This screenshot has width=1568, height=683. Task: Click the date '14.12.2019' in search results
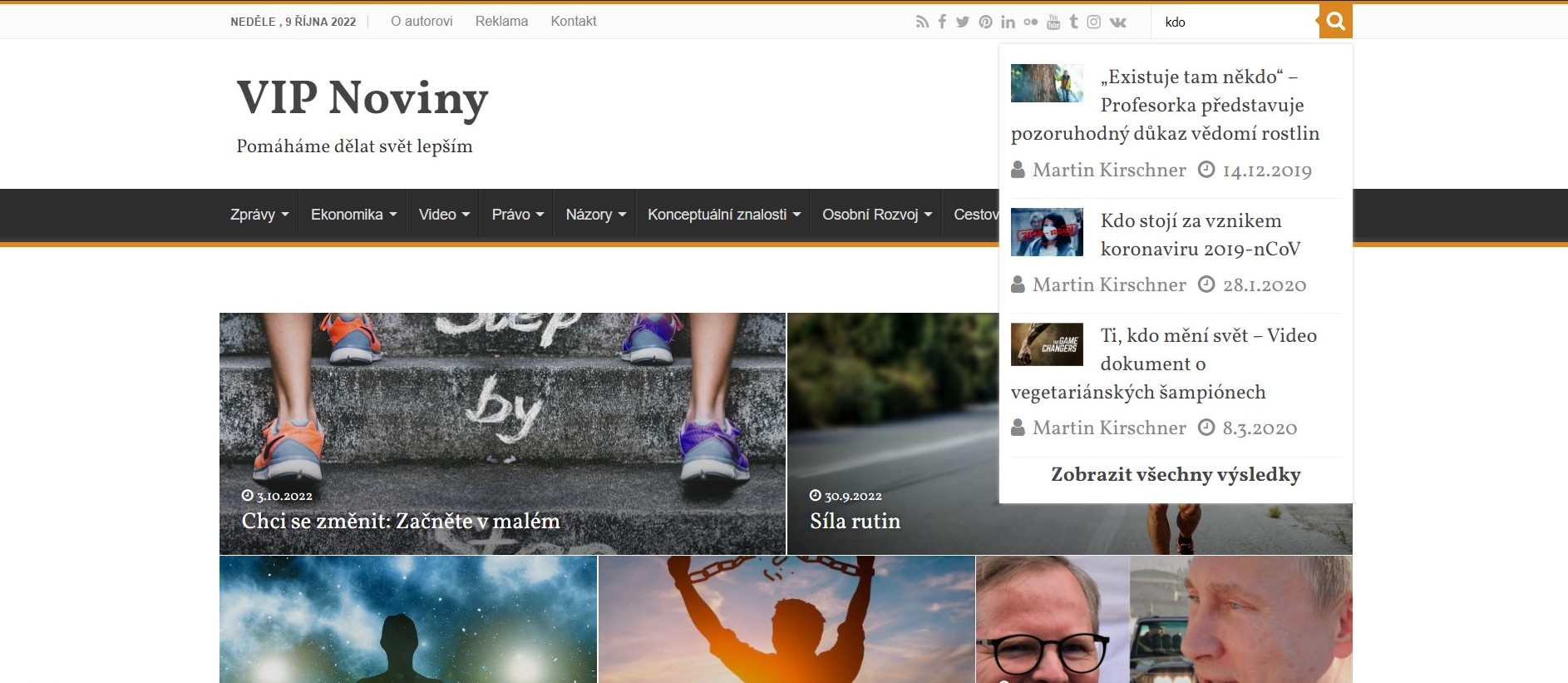click(x=1267, y=171)
